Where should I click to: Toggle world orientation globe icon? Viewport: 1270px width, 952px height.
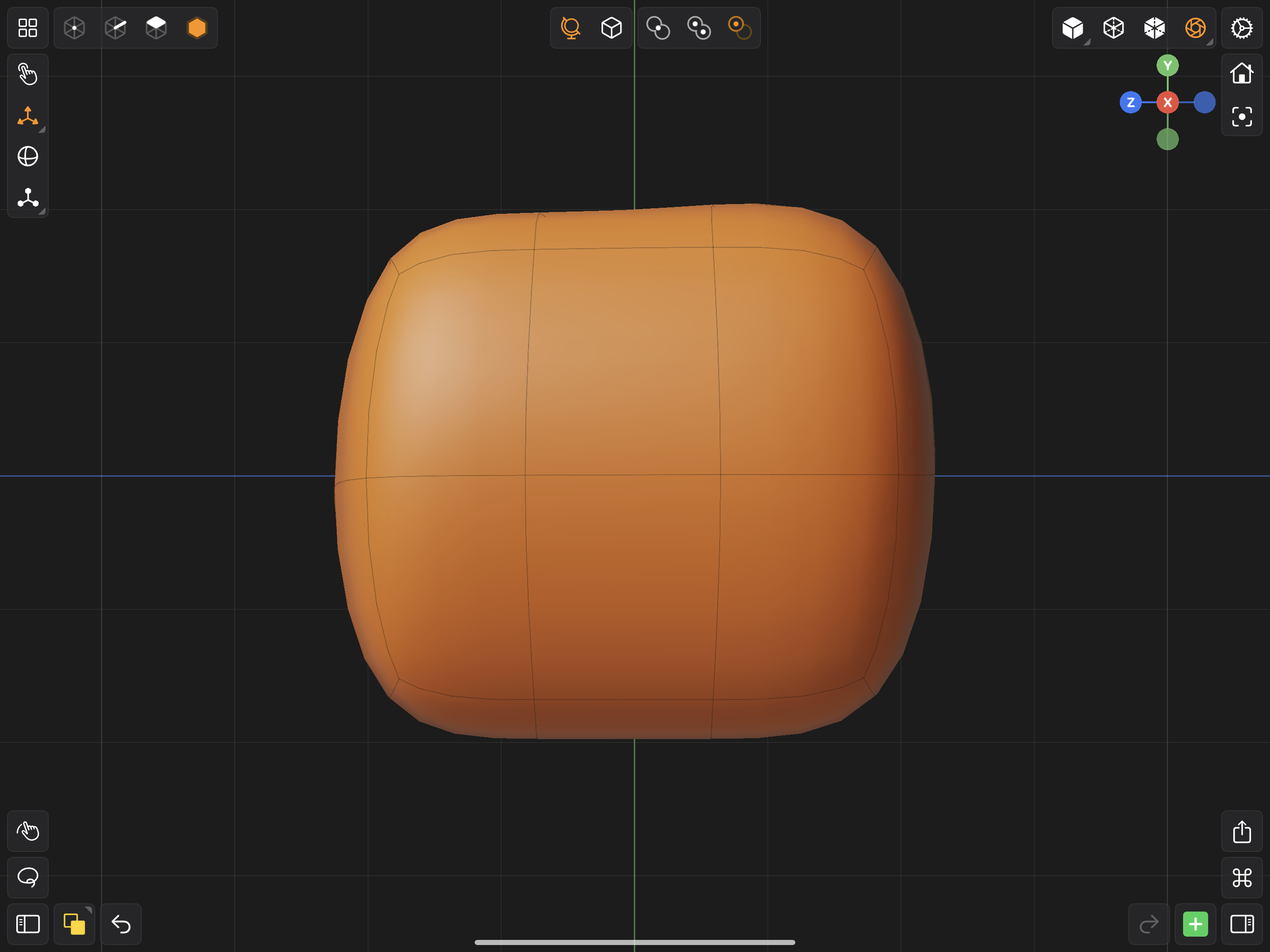570,27
